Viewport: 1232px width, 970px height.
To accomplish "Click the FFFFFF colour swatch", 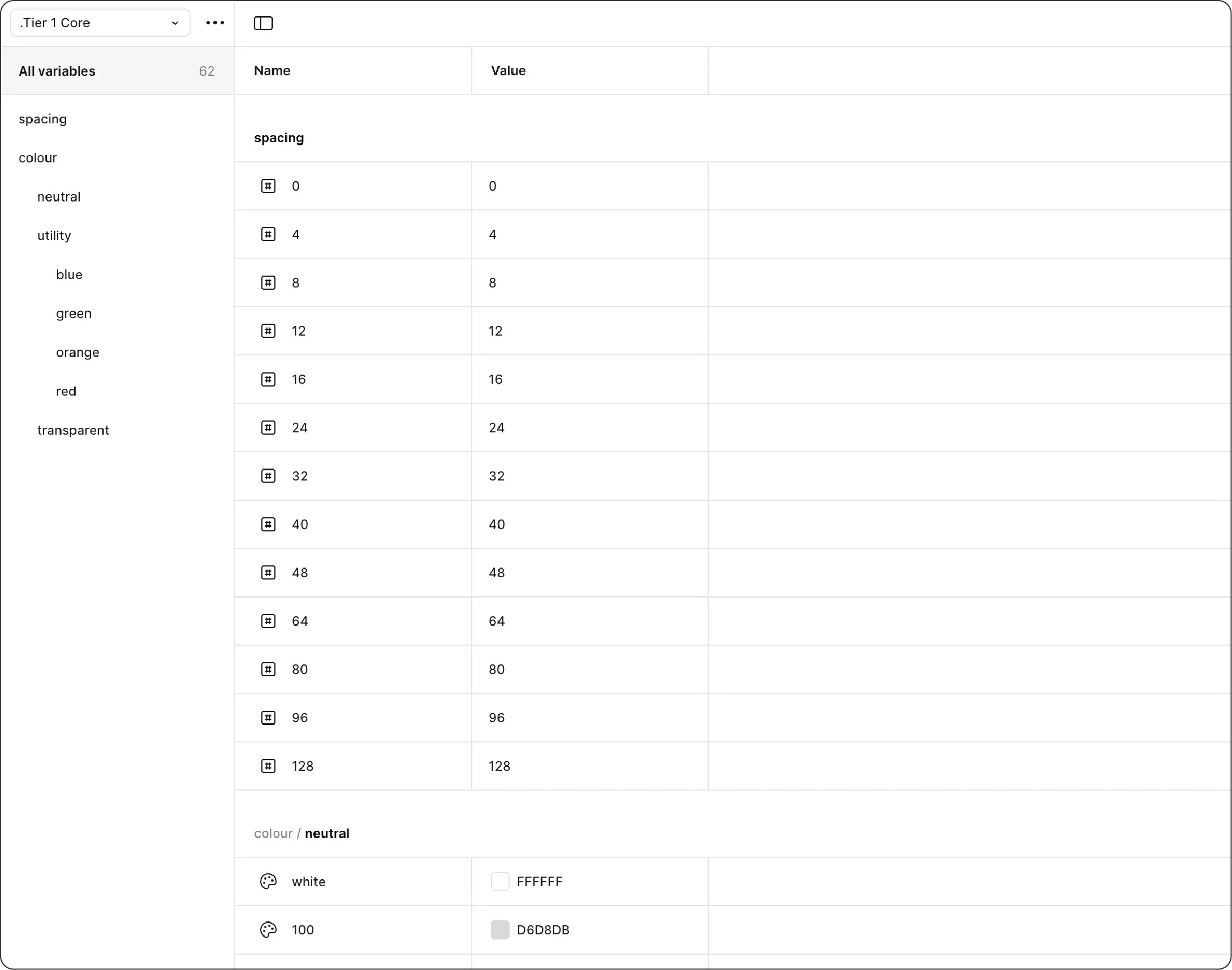I will 500,881.
